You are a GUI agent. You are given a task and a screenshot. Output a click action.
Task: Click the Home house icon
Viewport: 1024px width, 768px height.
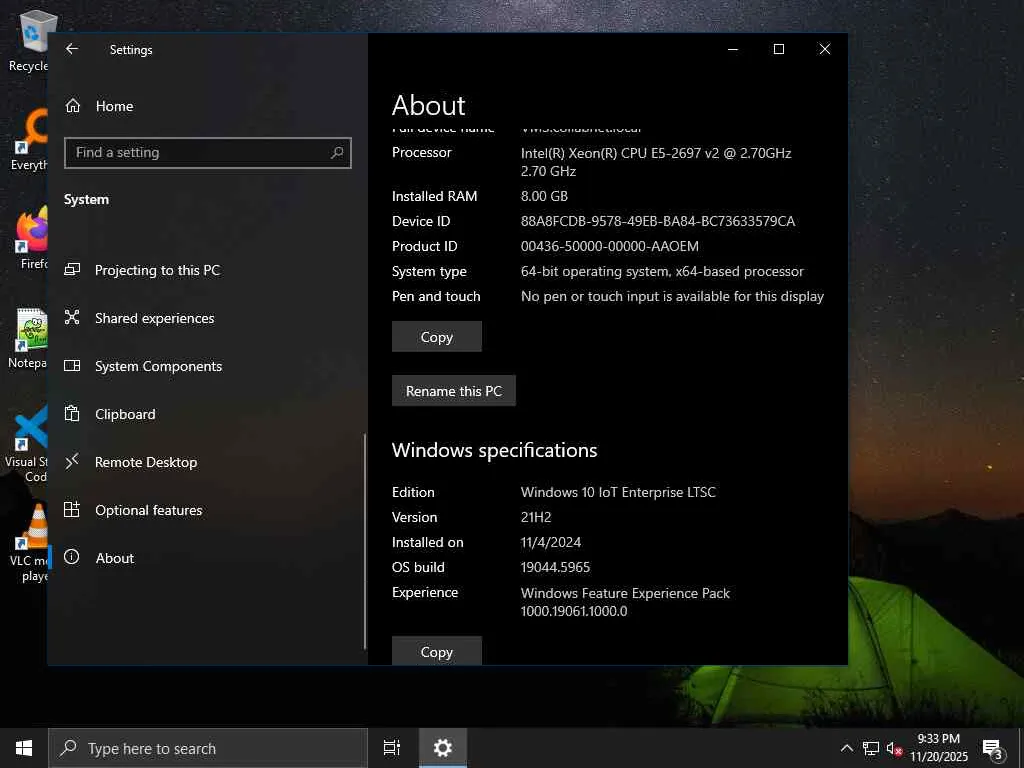pos(72,106)
